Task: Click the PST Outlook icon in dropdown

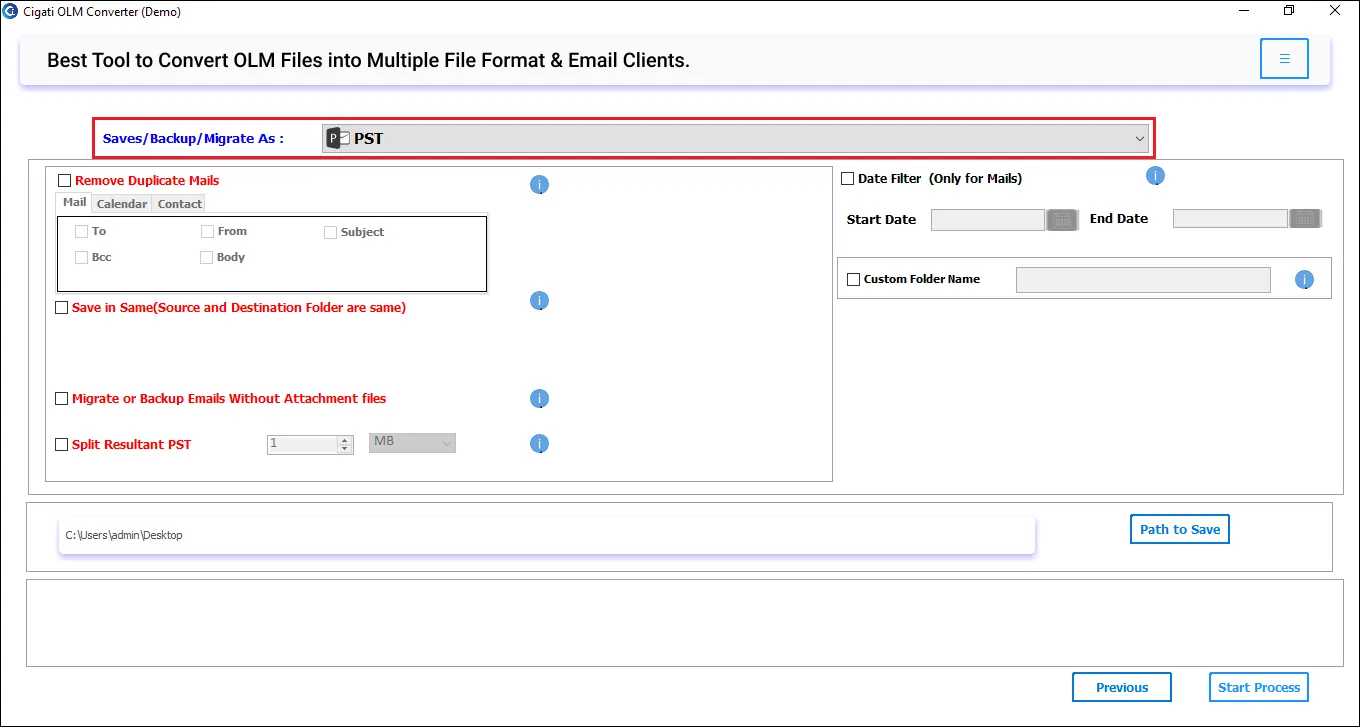Action: tap(338, 139)
